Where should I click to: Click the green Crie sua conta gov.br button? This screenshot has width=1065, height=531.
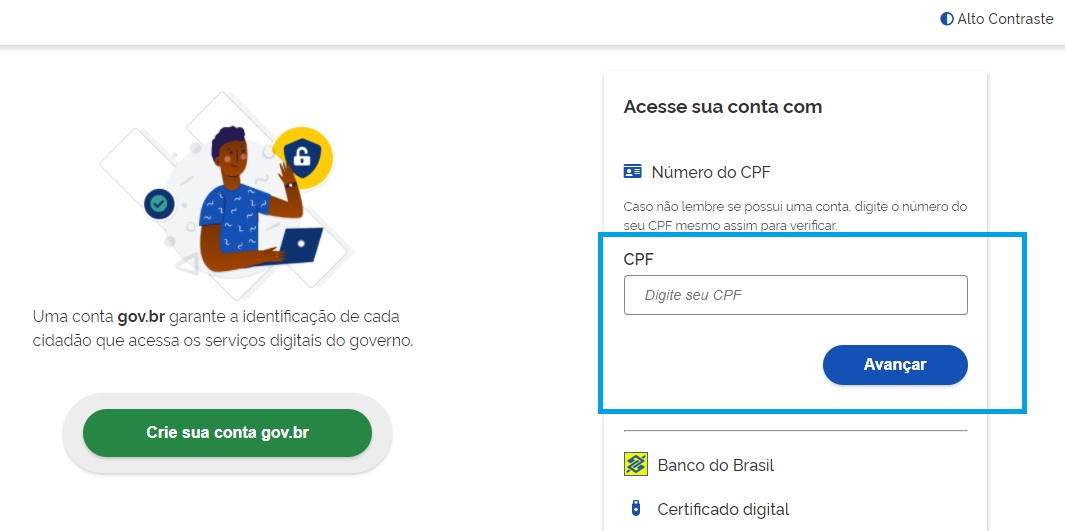click(228, 433)
